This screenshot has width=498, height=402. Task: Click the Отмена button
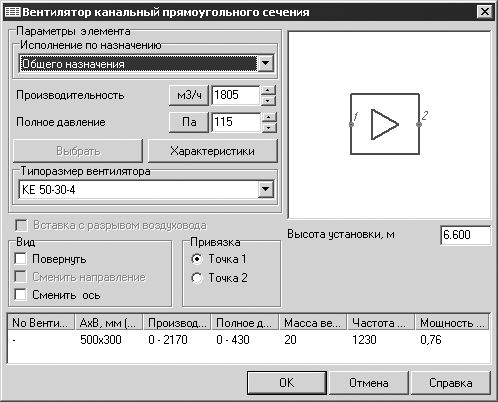[x=369, y=383]
